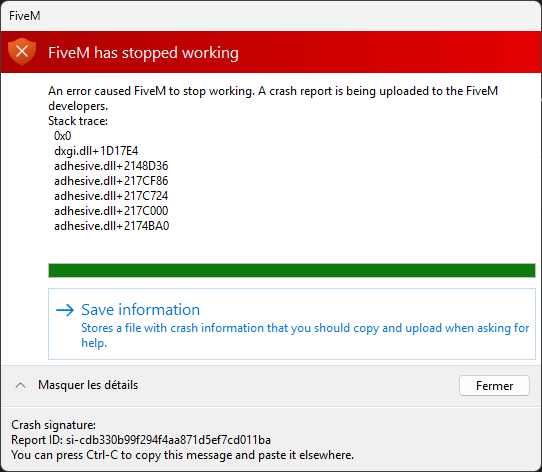Viewport: 542px width, 472px height.
Task: Click the Crash signature label
Action: pyautogui.click(x=53, y=425)
